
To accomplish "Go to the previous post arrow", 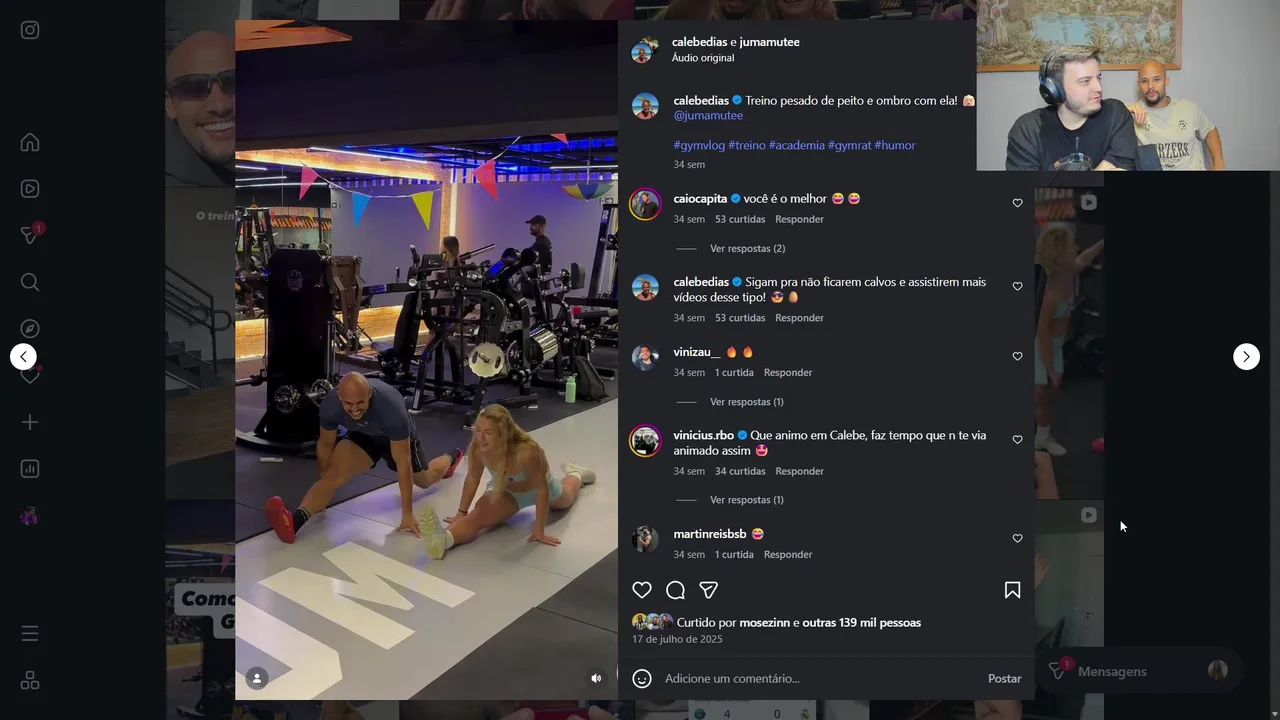I will tap(23, 356).
